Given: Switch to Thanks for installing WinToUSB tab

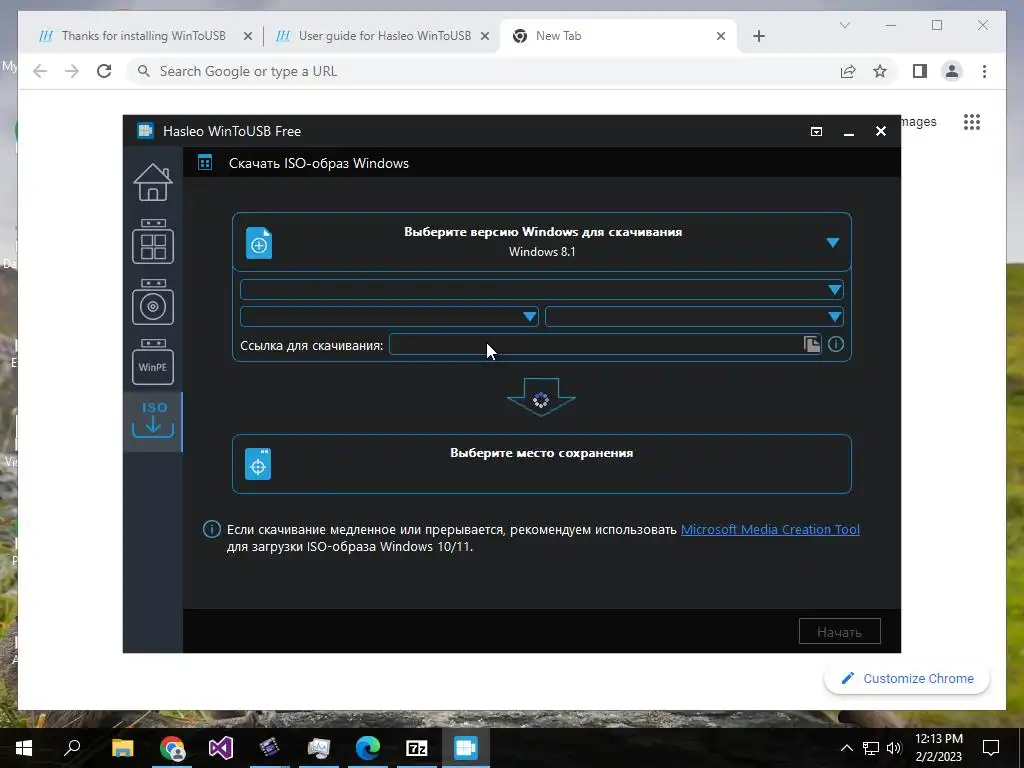Looking at the screenshot, I should coord(144,36).
